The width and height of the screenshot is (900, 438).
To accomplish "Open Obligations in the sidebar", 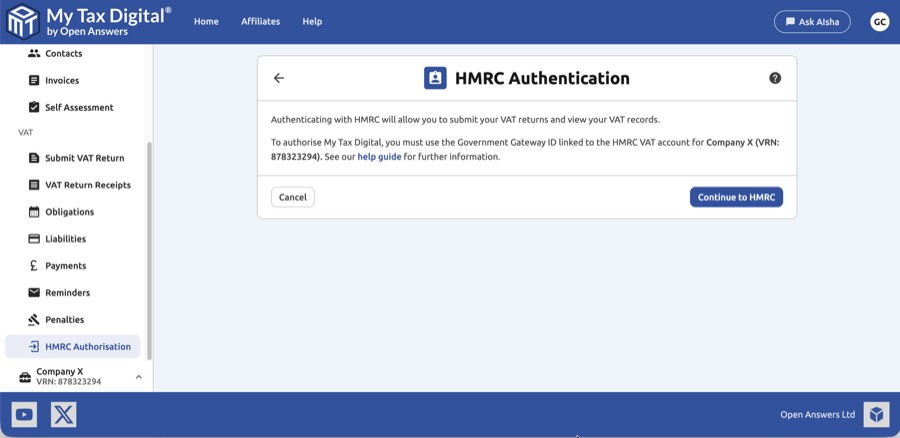I will (x=69, y=212).
